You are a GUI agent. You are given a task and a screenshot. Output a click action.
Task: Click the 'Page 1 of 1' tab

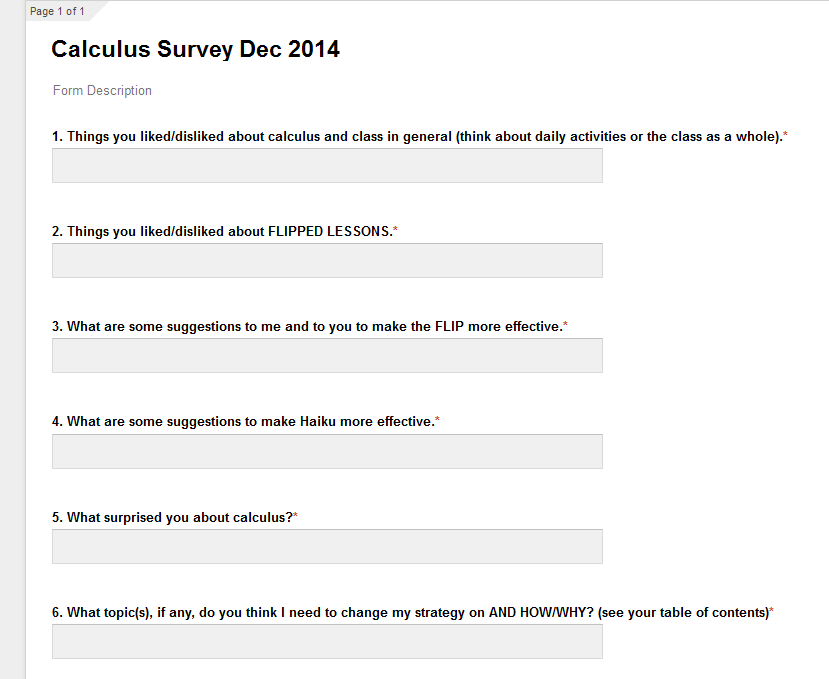tap(57, 11)
